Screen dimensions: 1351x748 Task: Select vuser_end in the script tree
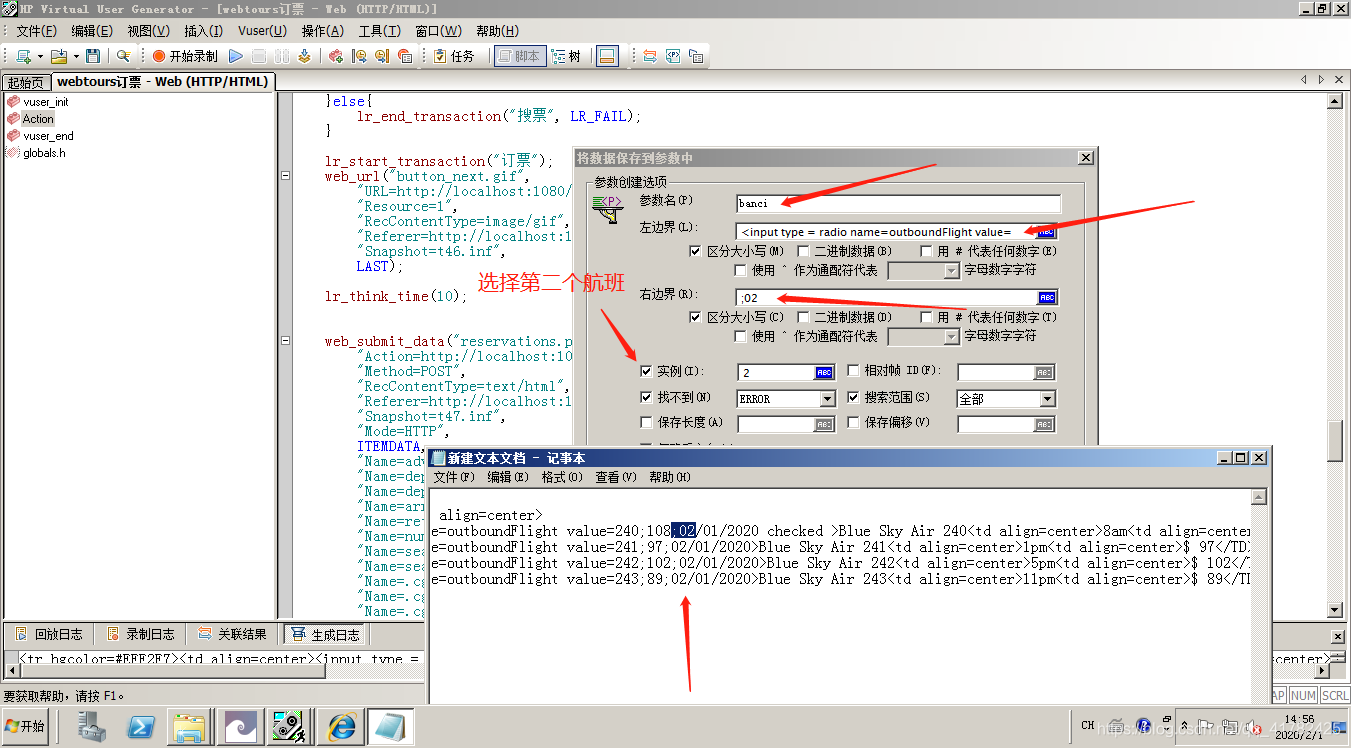pyautogui.click(x=48, y=136)
